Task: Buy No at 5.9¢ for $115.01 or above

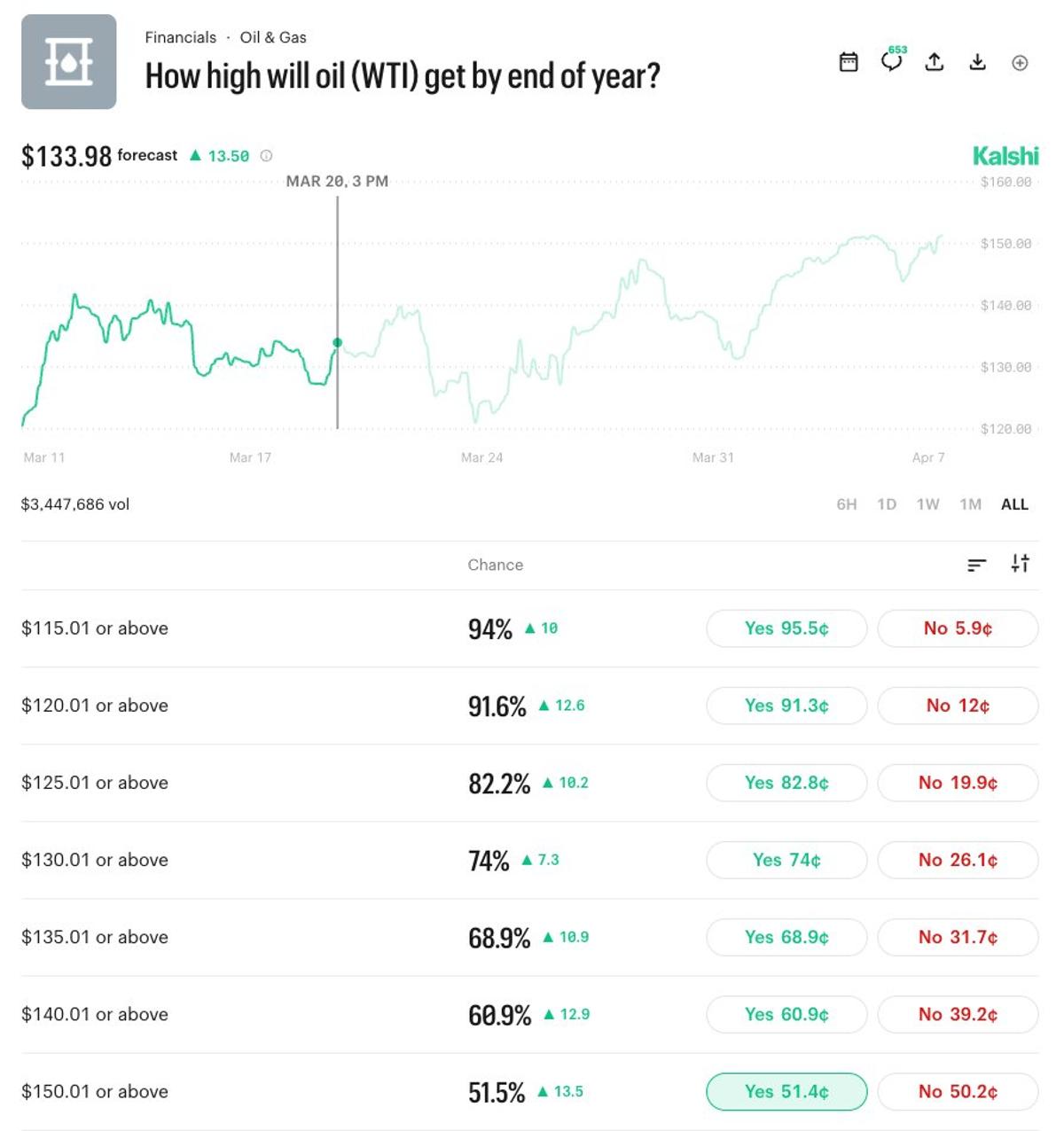Action: 957,628
